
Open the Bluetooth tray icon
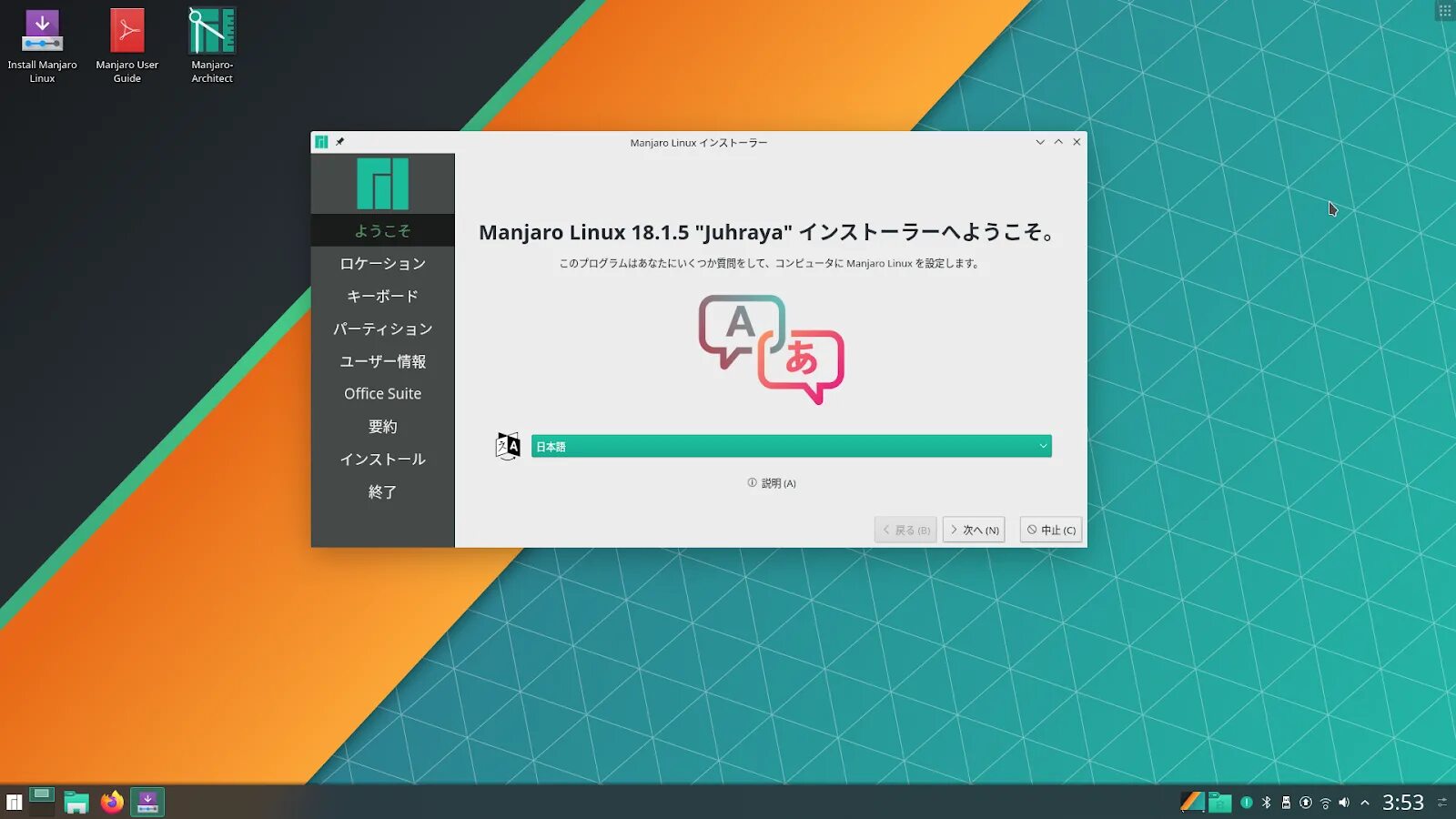(x=1266, y=803)
